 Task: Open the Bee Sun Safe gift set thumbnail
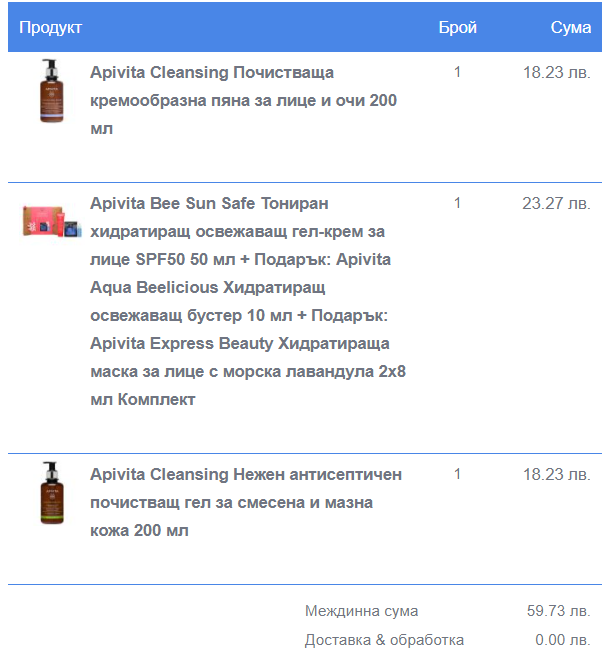point(52,221)
